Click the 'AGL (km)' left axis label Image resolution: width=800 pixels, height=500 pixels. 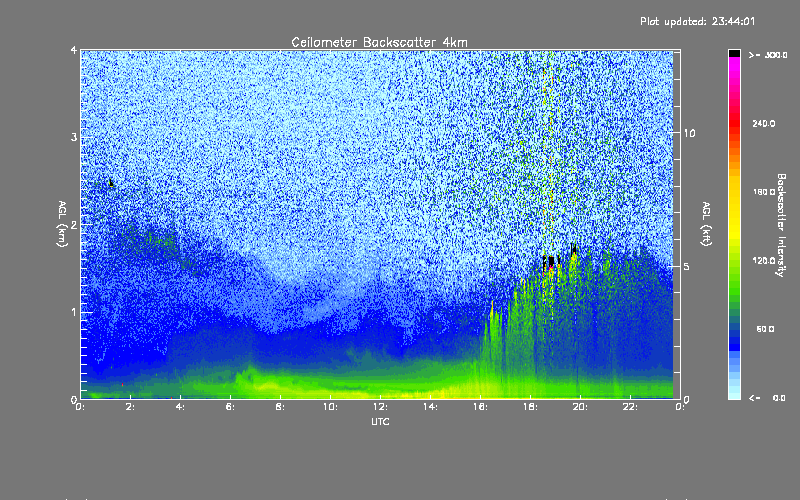tap(62, 224)
